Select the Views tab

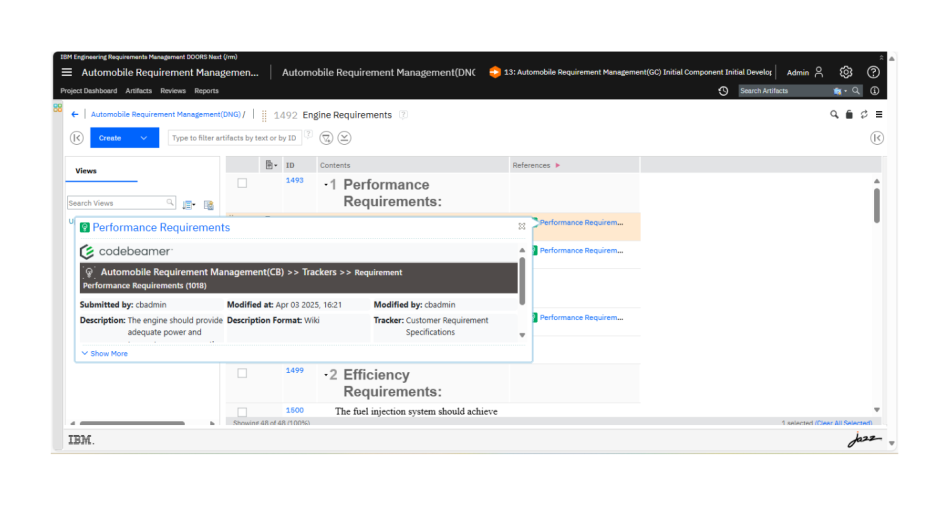click(x=86, y=171)
